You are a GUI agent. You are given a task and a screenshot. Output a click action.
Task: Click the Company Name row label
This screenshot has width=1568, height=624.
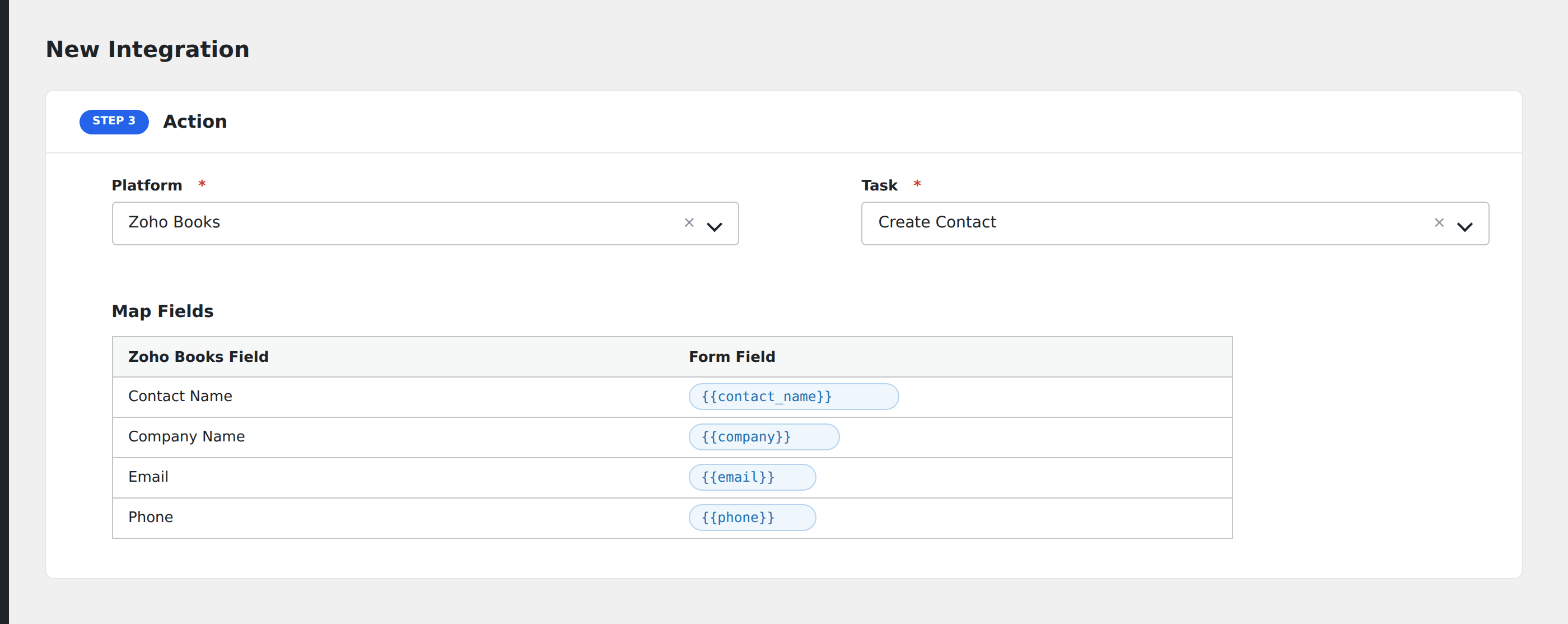point(186,436)
